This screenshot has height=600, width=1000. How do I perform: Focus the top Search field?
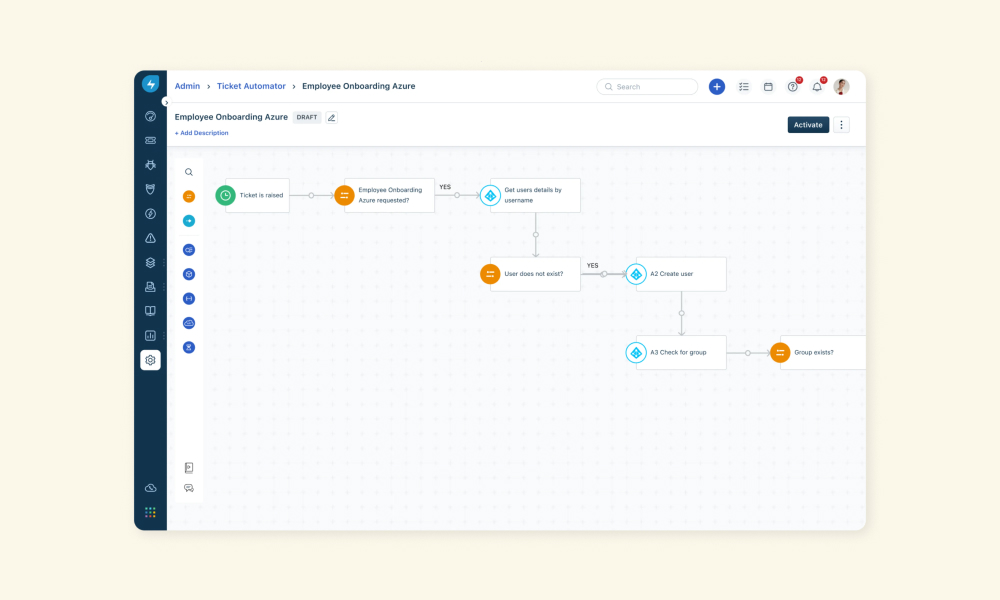pyautogui.click(x=647, y=87)
